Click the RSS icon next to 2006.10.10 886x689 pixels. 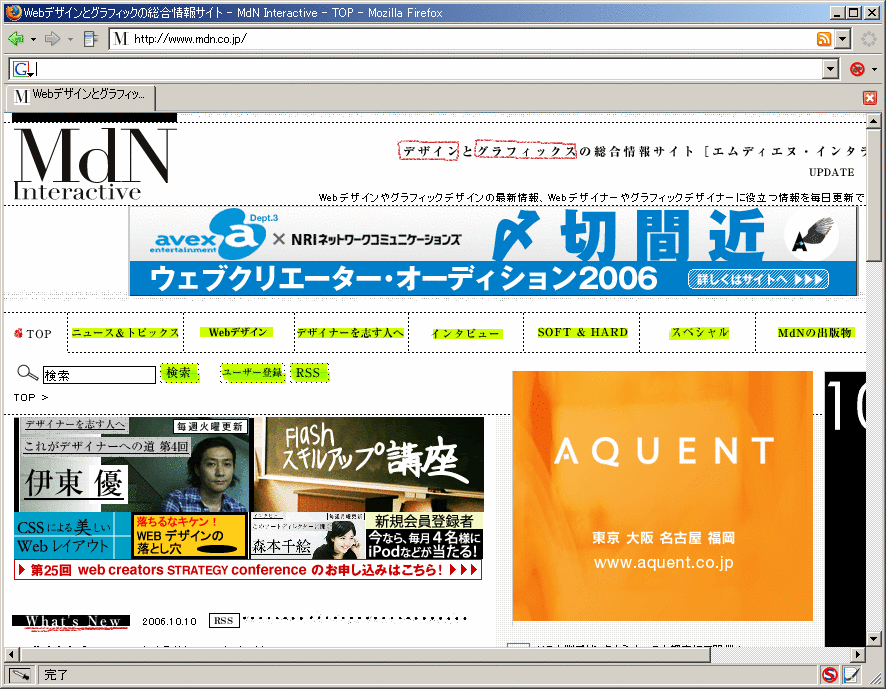coord(223,620)
